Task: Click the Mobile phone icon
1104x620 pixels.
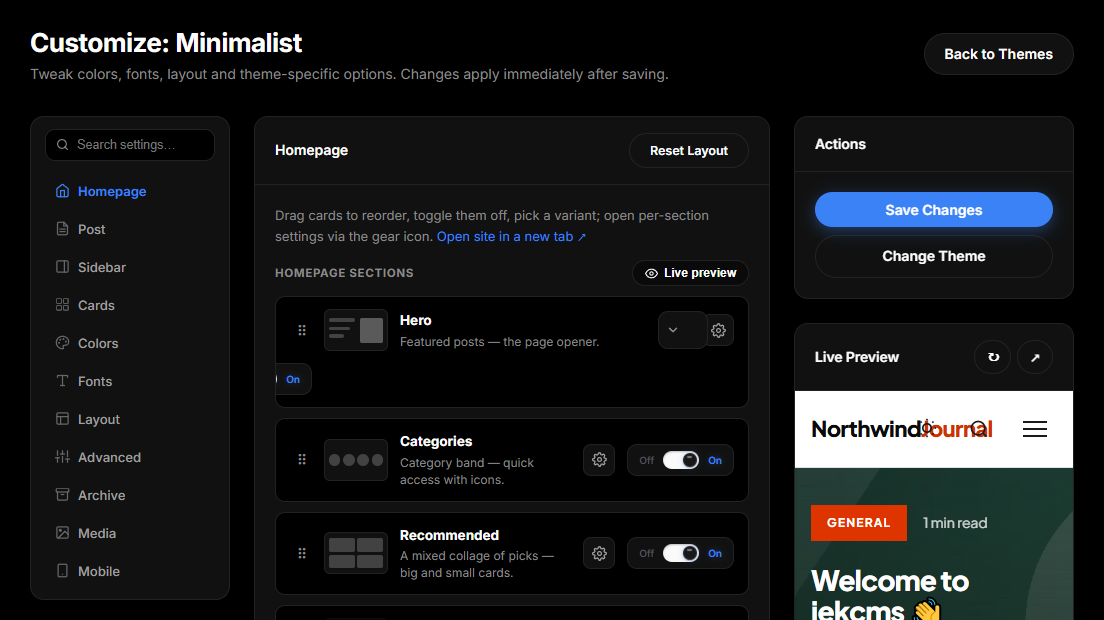Action: [x=63, y=571]
